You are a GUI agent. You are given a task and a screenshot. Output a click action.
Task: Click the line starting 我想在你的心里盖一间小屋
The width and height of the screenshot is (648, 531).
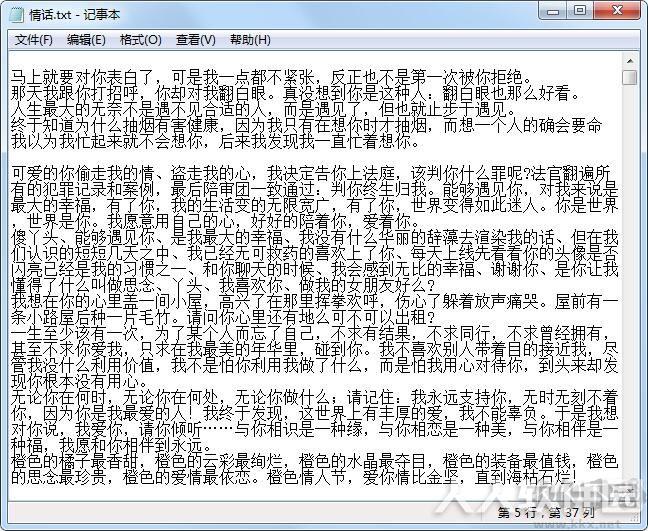pyautogui.click(x=314, y=302)
